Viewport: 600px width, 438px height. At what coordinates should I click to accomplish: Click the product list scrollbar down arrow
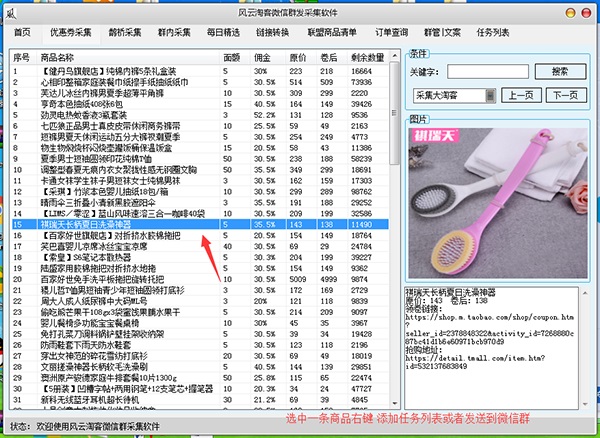[x=394, y=403]
